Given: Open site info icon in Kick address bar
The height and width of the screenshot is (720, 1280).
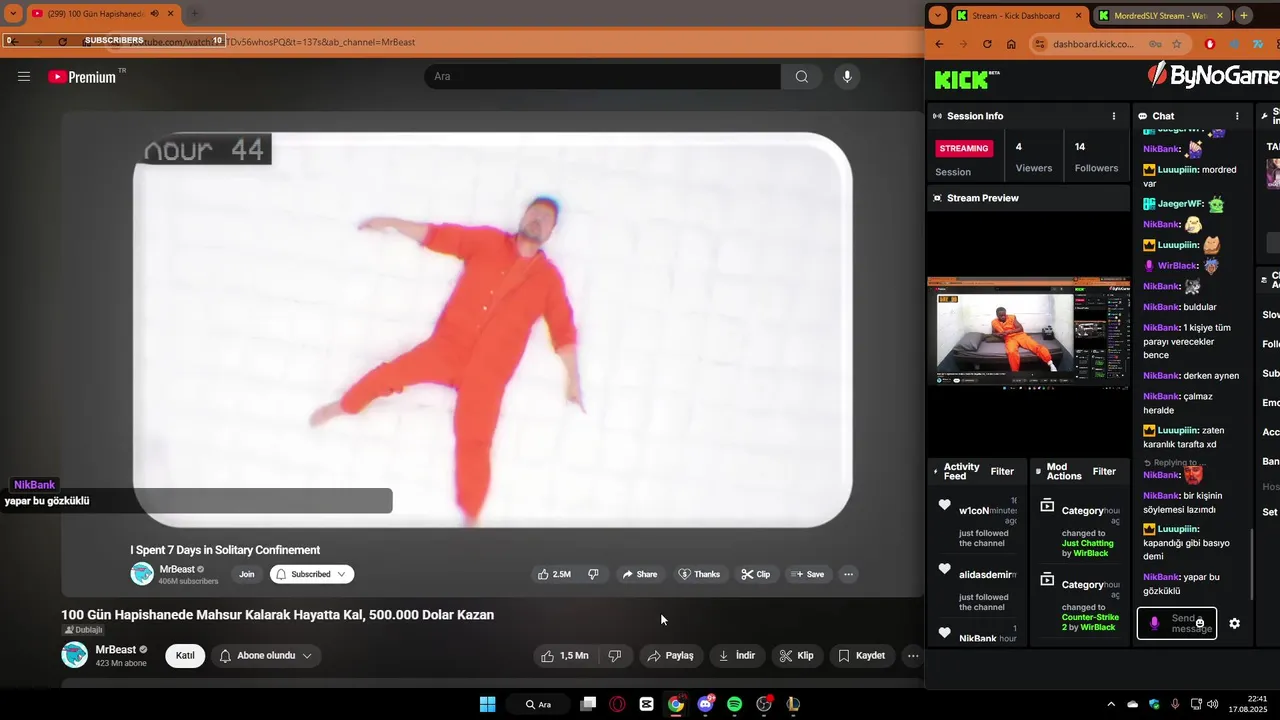Looking at the screenshot, I should [x=1040, y=44].
